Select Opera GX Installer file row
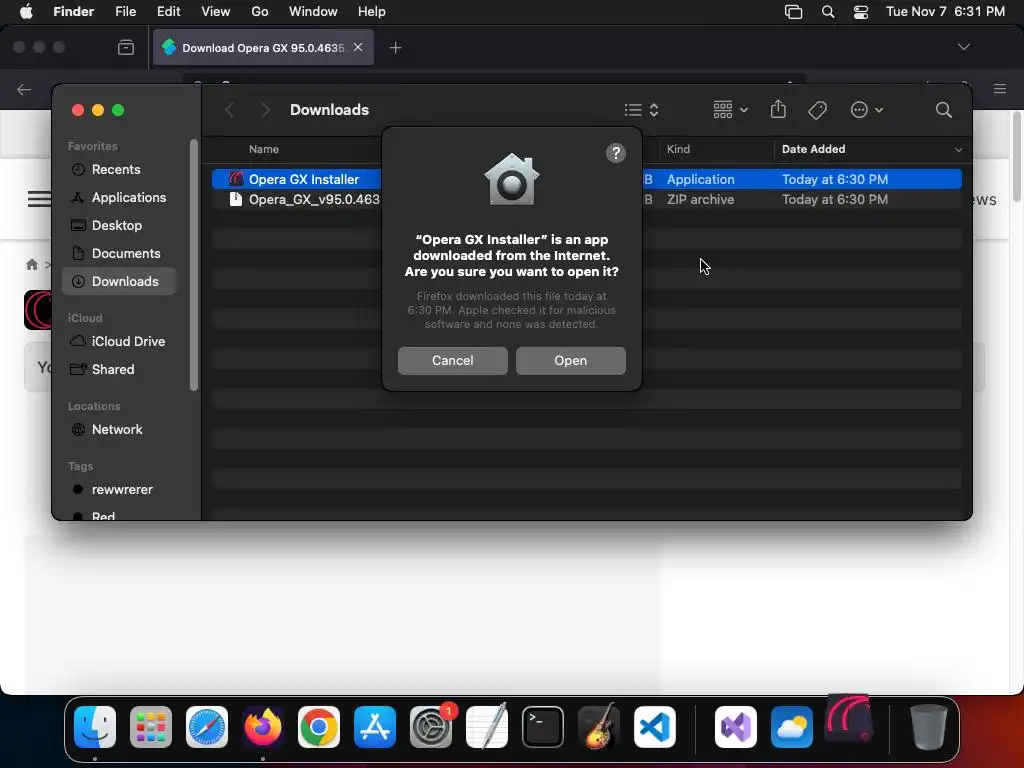The height and width of the screenshot is (768, 1024). 586,179
